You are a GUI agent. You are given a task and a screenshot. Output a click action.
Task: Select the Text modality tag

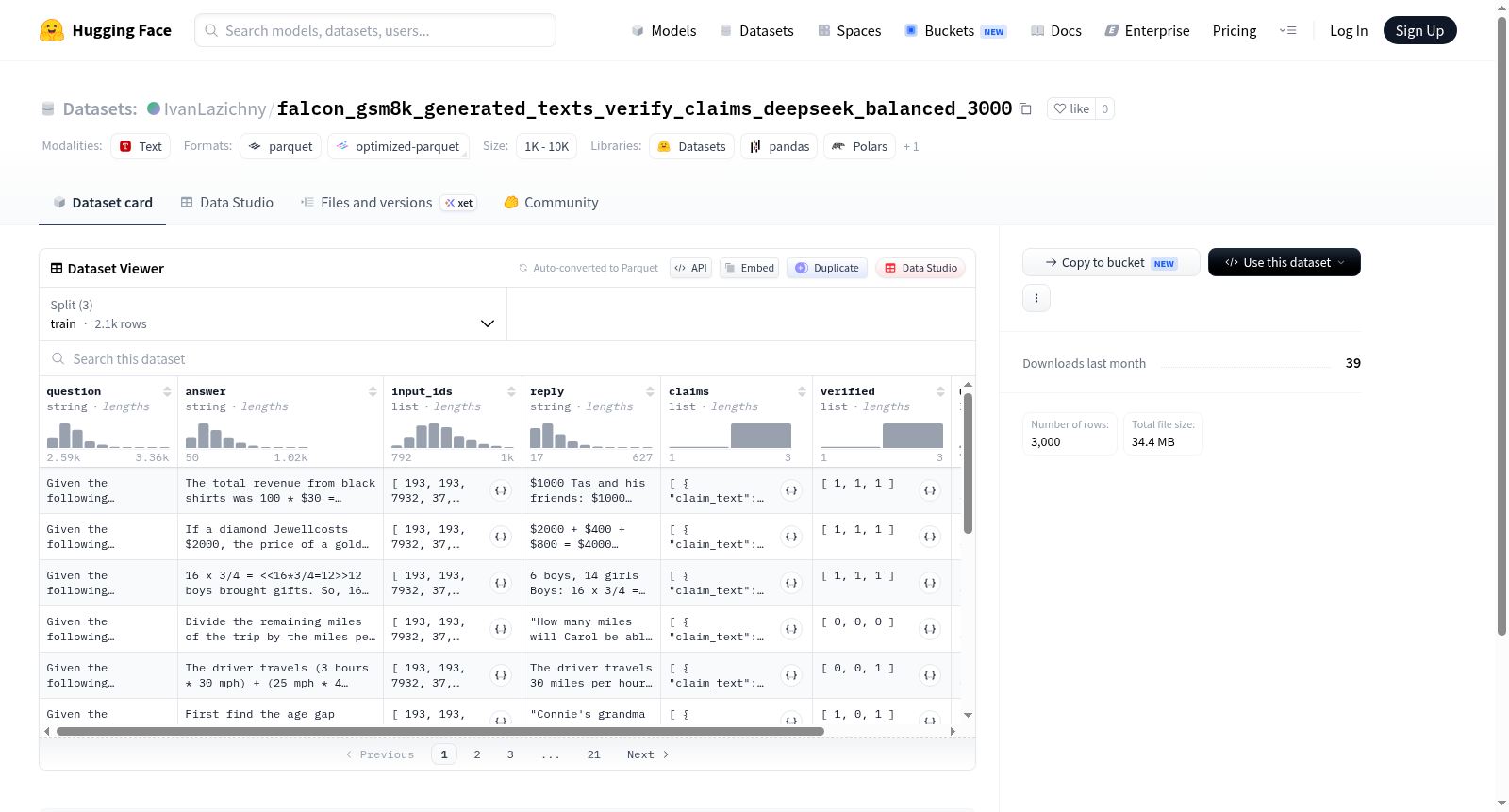point(141,146)
